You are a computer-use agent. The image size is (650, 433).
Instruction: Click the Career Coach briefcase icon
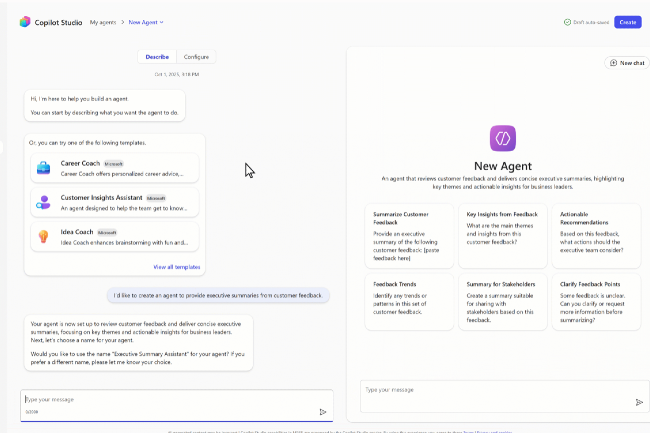click(44, 168)
